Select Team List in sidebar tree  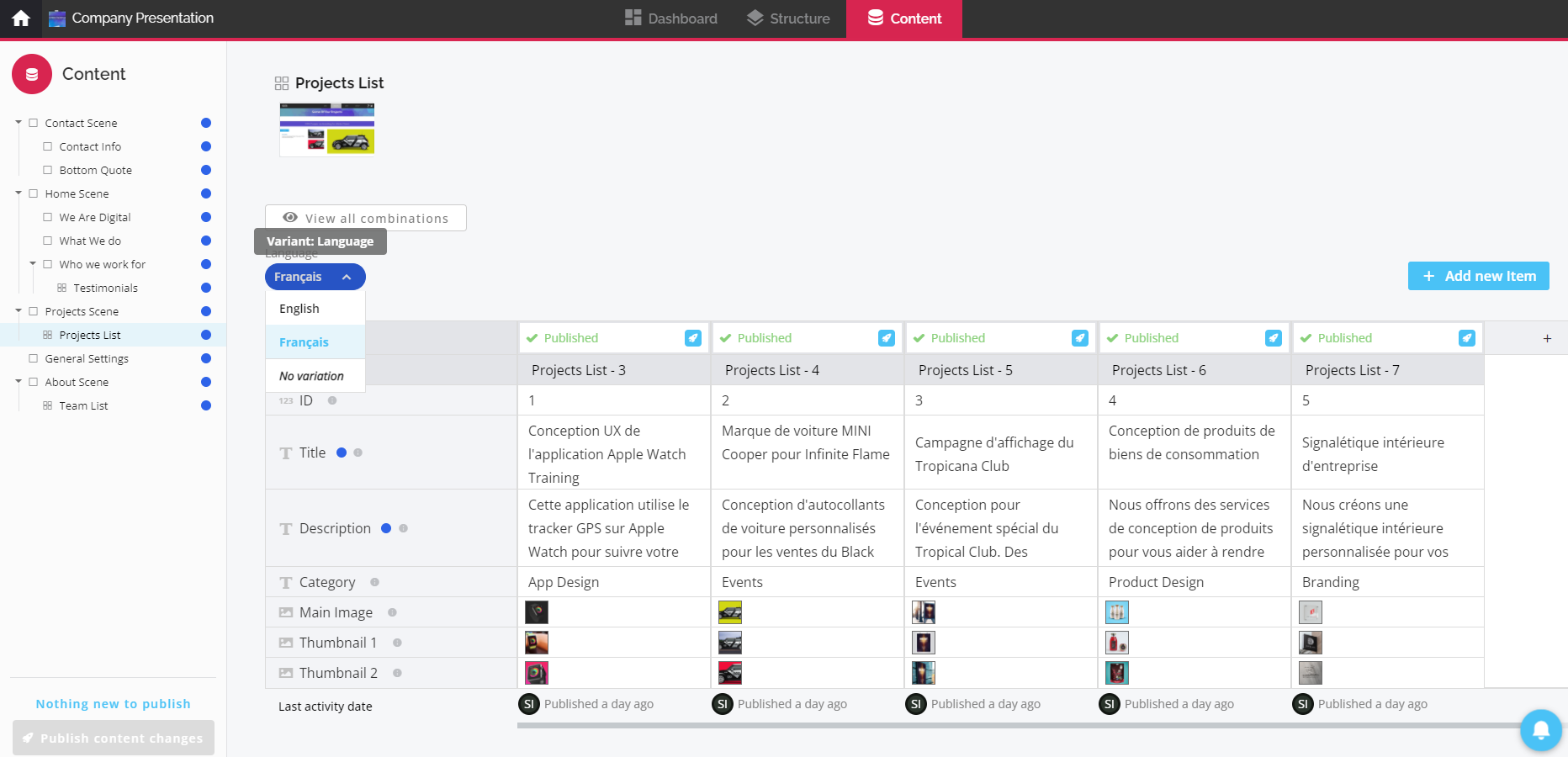pos(83,405)
